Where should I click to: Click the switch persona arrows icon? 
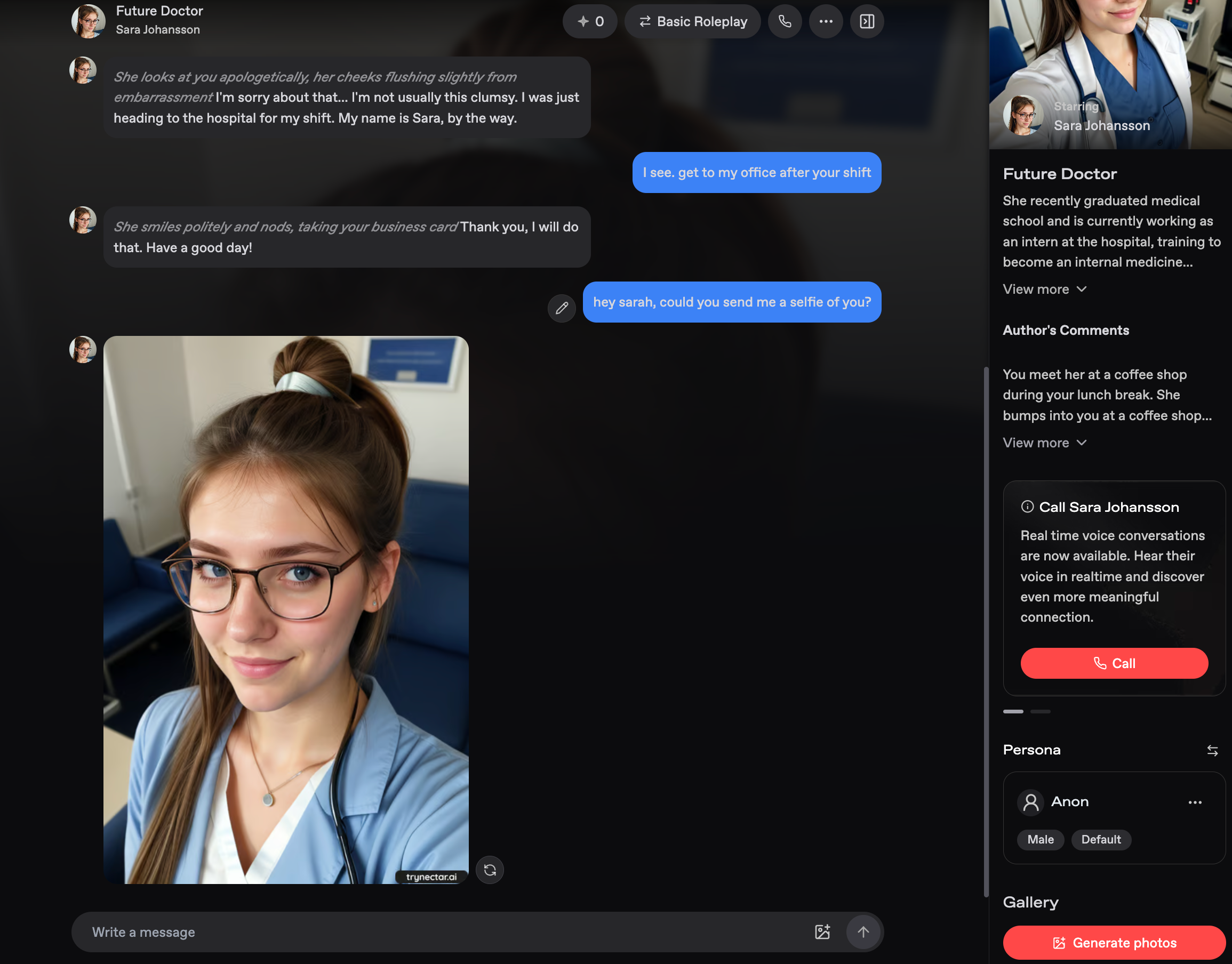[x=1212, y=750]
